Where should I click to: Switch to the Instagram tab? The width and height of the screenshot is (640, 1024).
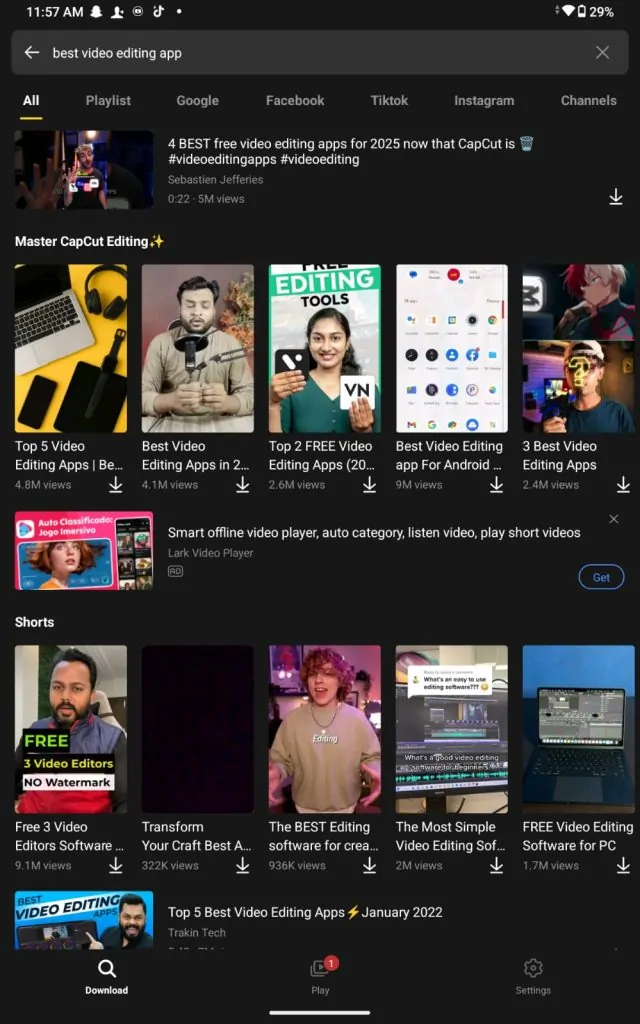(x=484, y=101)
